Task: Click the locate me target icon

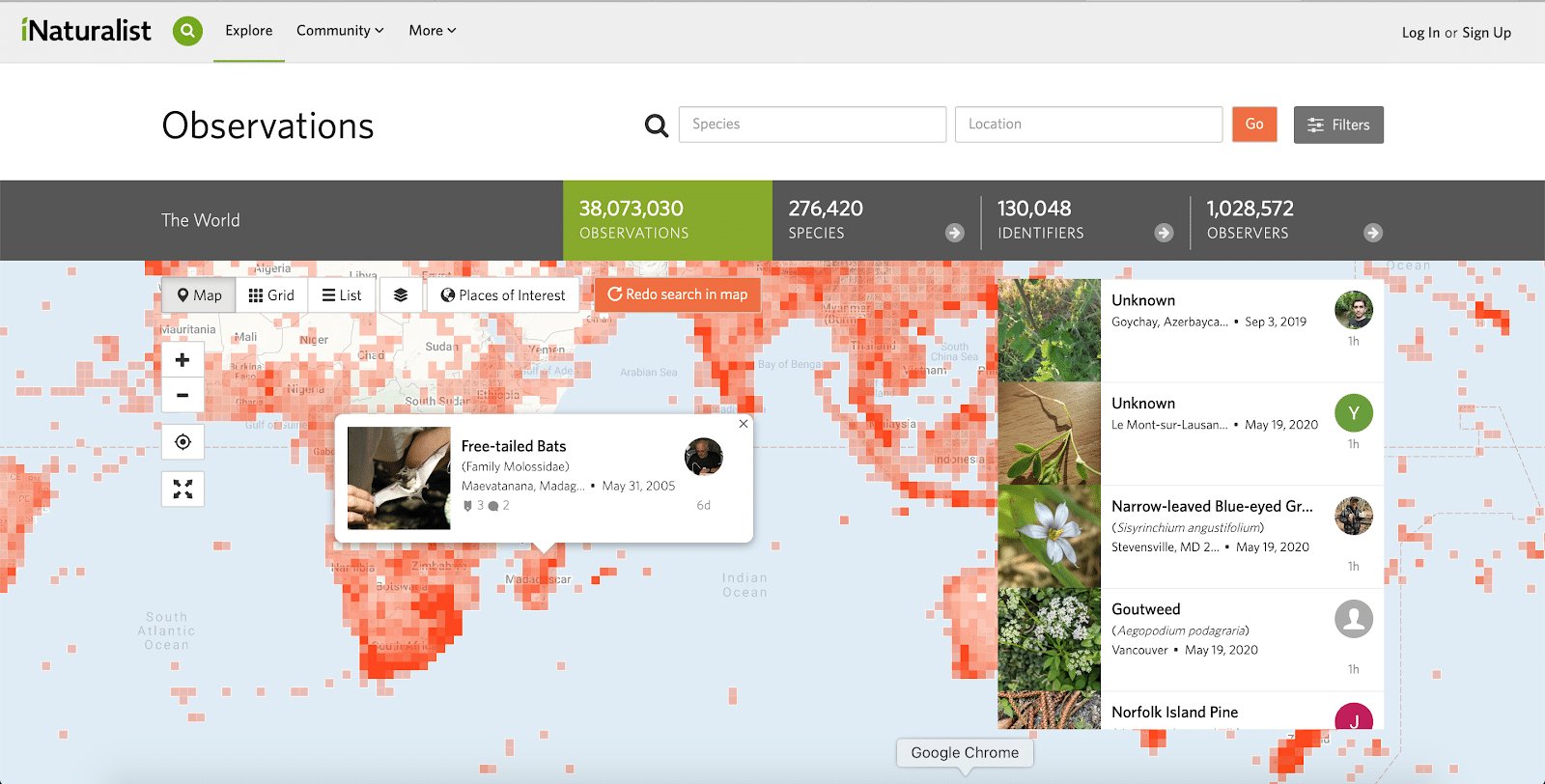Action: click(x=183, y=442)
